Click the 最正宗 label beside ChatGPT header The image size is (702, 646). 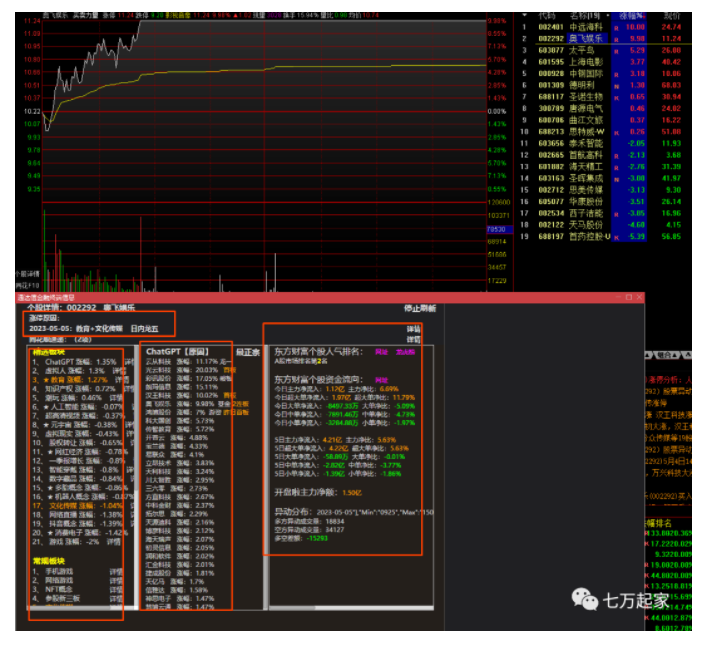coord(248,352)
